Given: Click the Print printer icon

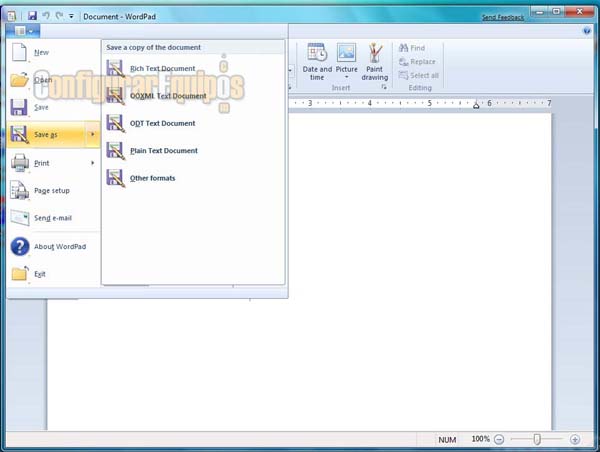Looking at the screenshot, I should [20, 163].
